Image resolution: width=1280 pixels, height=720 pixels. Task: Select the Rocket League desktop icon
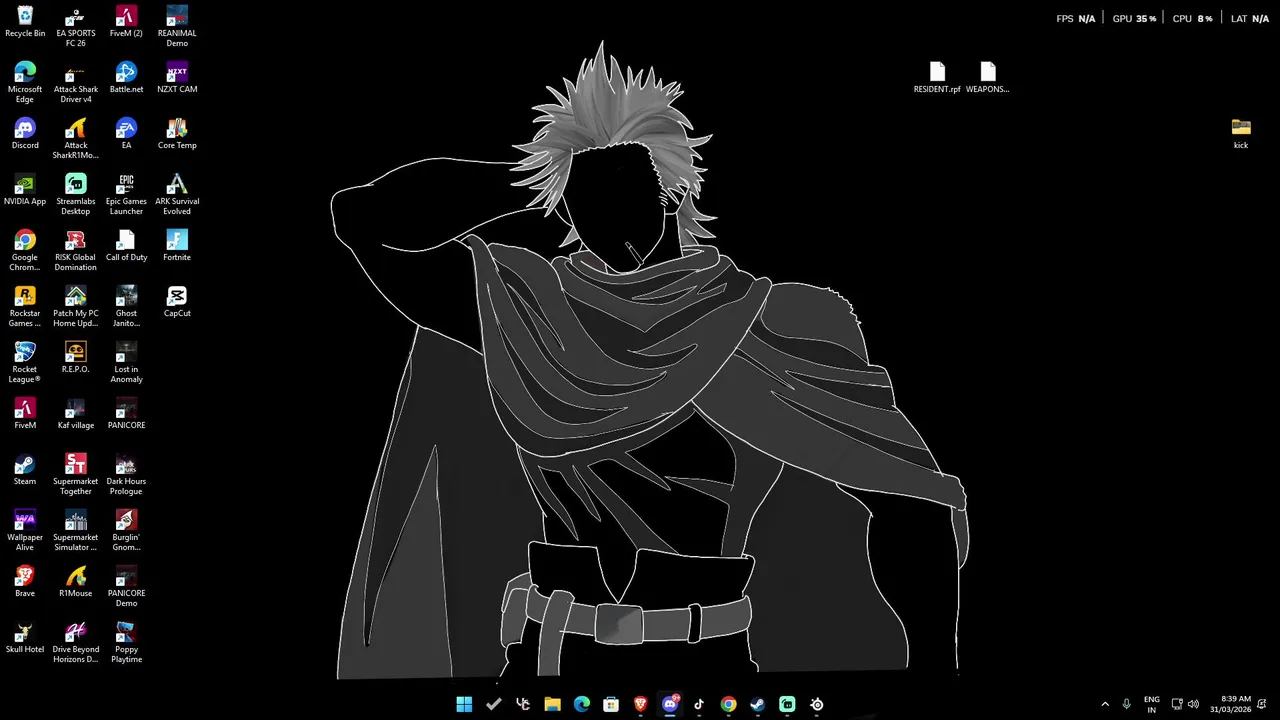tap(25, 363)
